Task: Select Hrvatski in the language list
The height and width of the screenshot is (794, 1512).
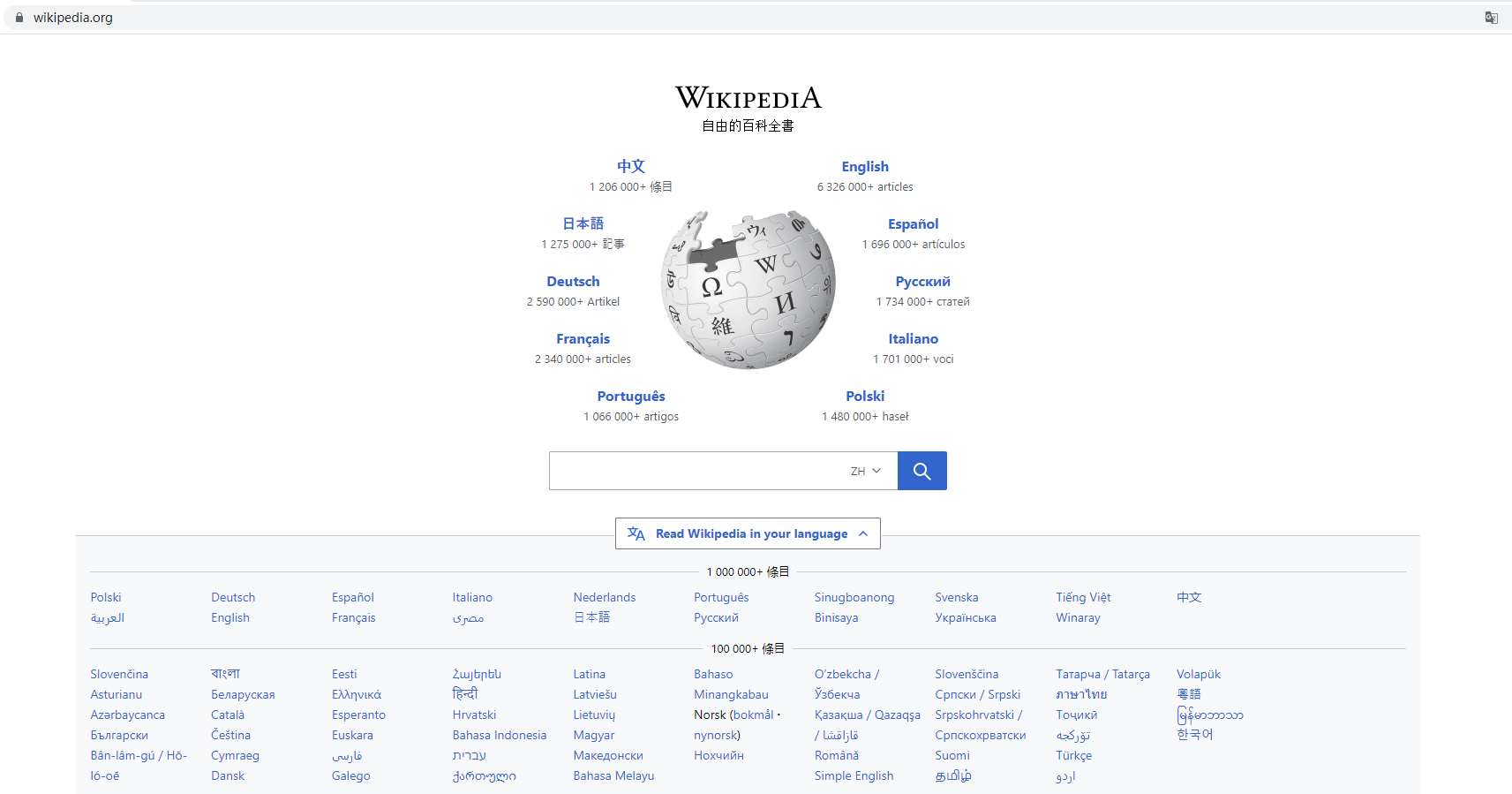Action: click(474, 715)
